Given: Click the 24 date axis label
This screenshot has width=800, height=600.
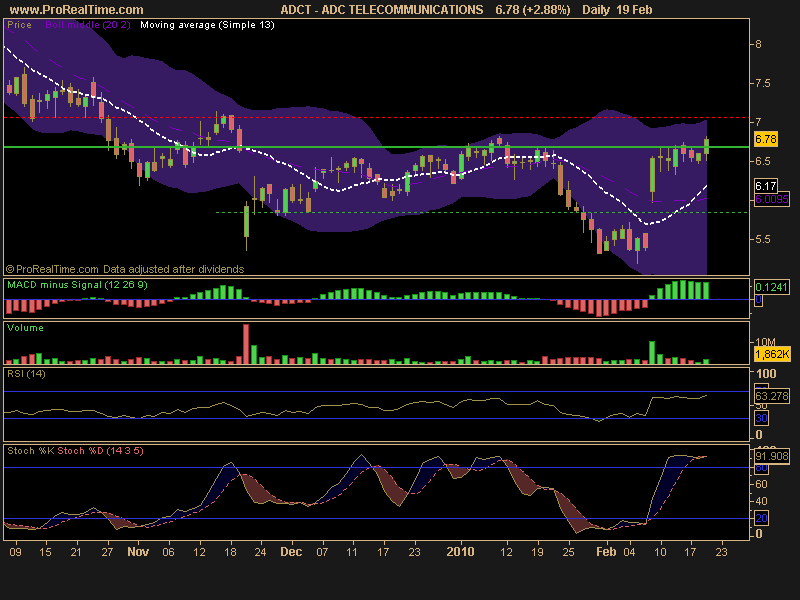Looking at the screenshot, I should pyautogui.click(x=260, y=552).
